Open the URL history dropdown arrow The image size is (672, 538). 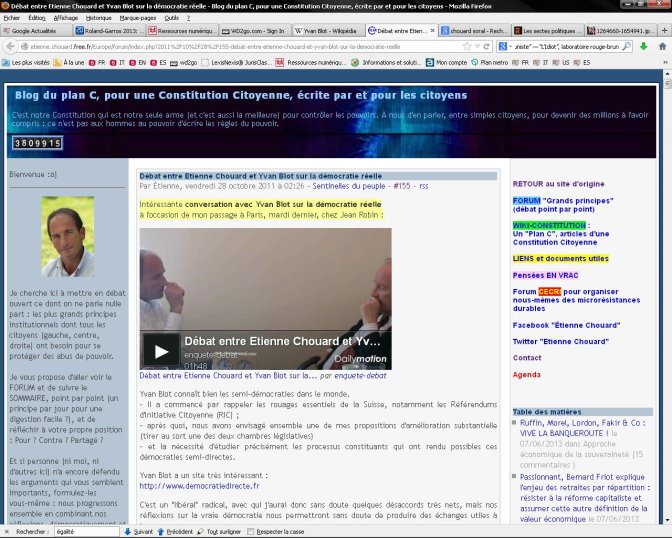477,46
